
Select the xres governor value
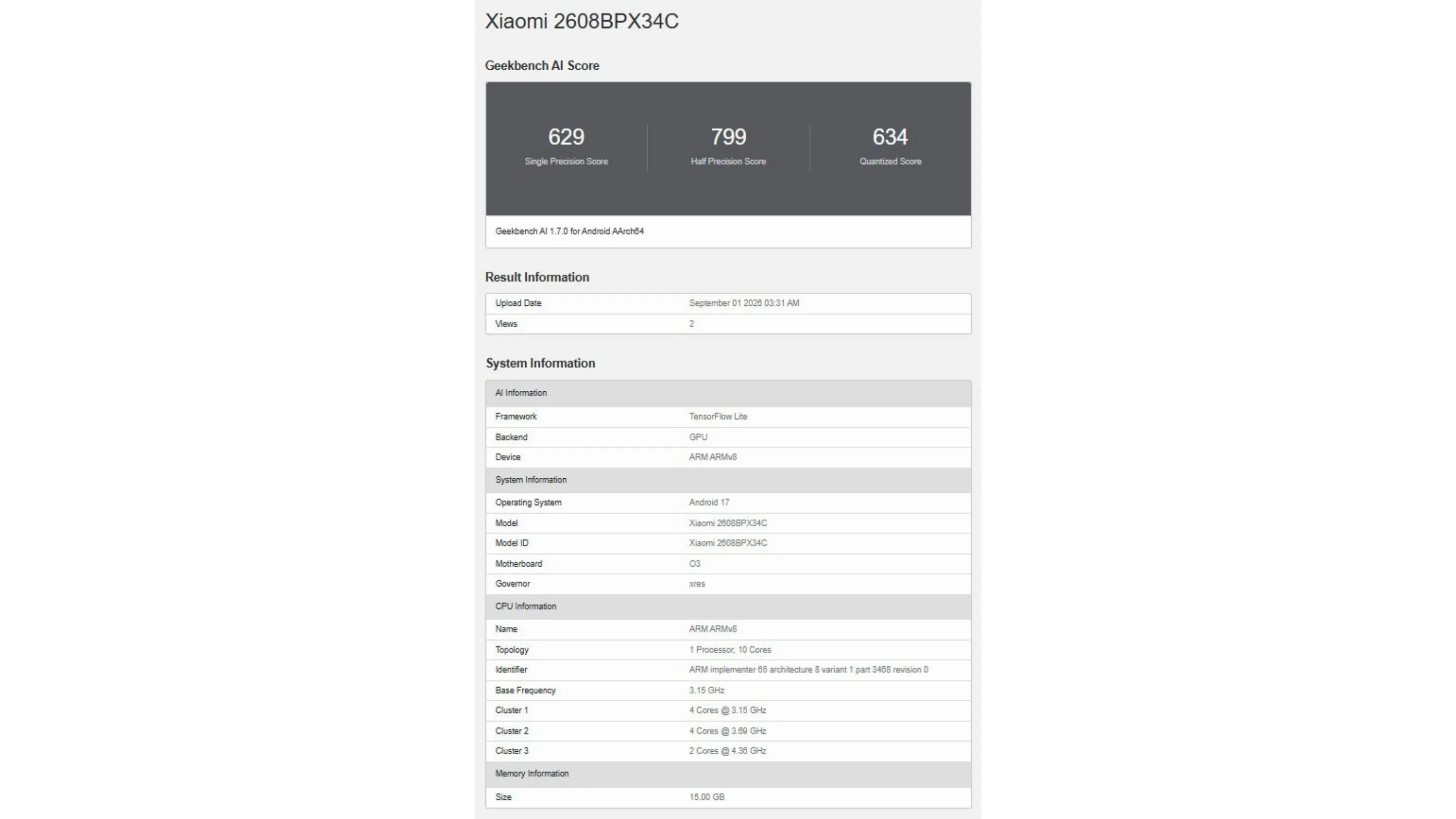point(697,584)
